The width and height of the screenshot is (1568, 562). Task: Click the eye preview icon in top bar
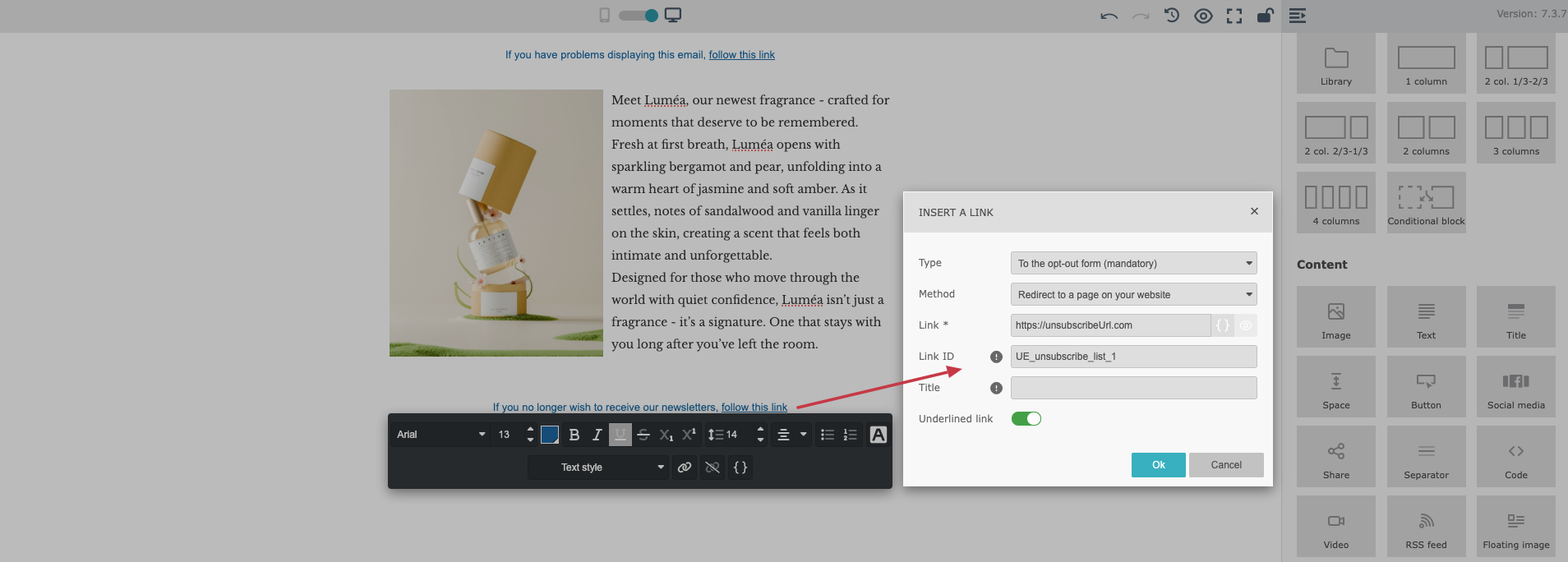(x=1203, y=16)
